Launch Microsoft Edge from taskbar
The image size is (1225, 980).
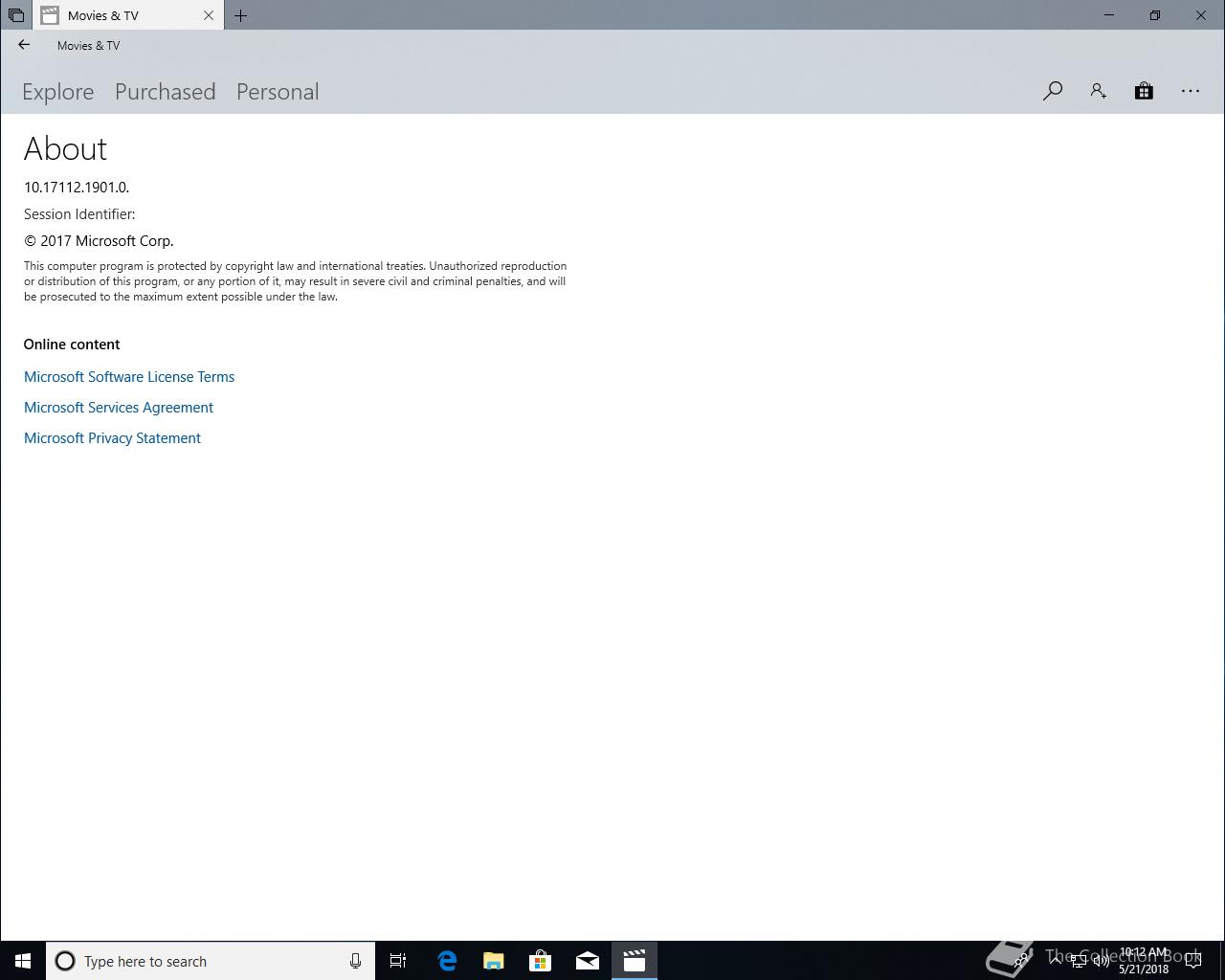447,961
